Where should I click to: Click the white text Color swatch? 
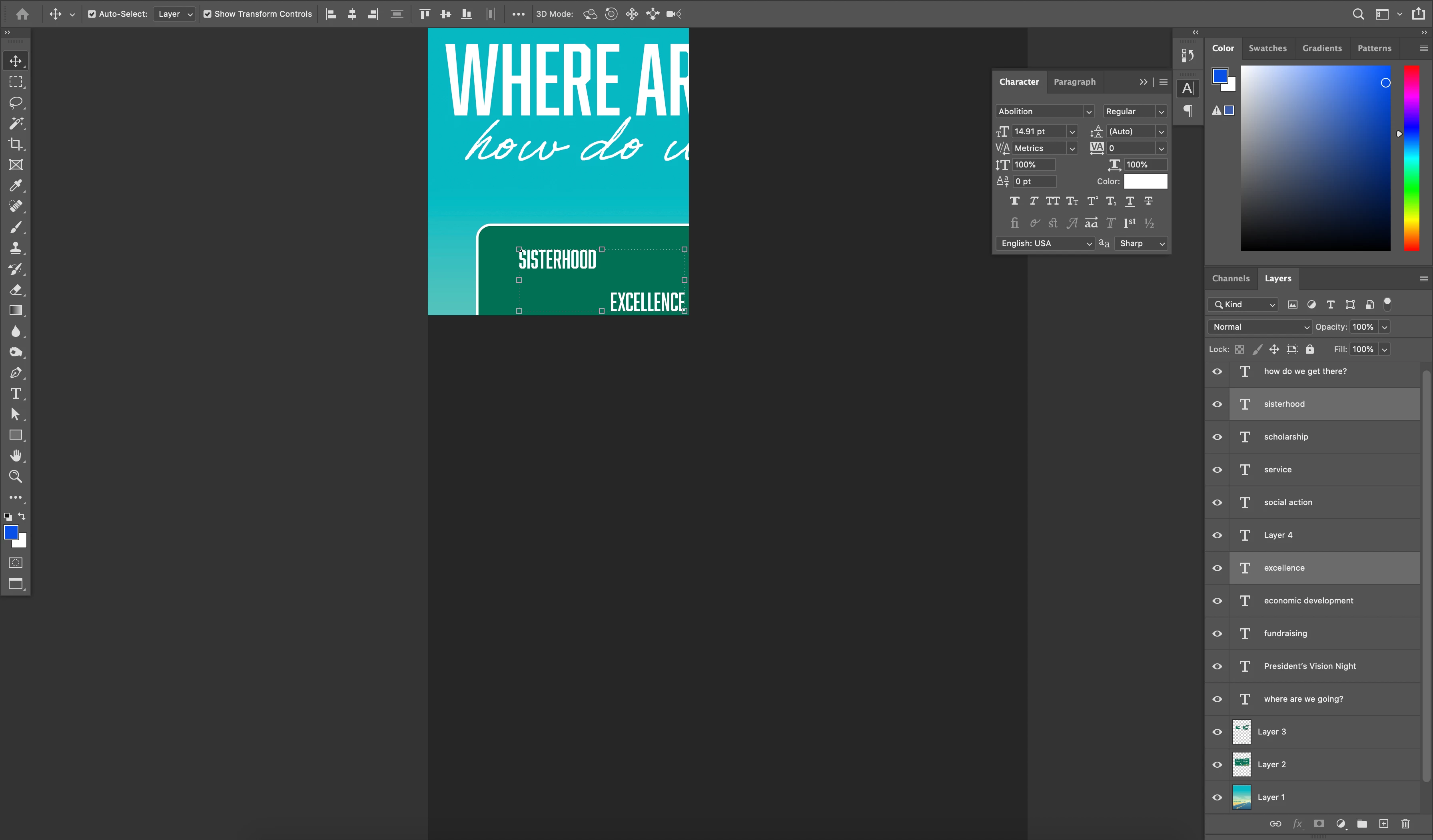point(1145,181)
